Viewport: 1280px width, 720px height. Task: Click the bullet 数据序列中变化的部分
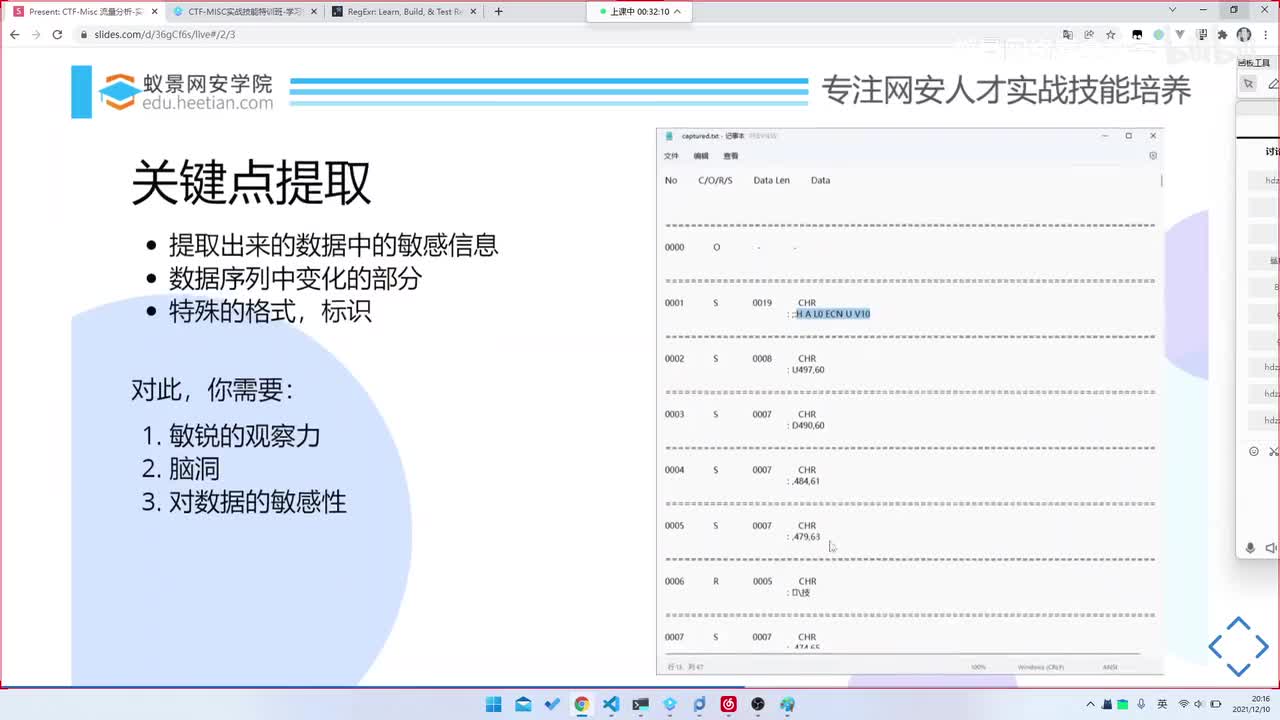(295, 278)
